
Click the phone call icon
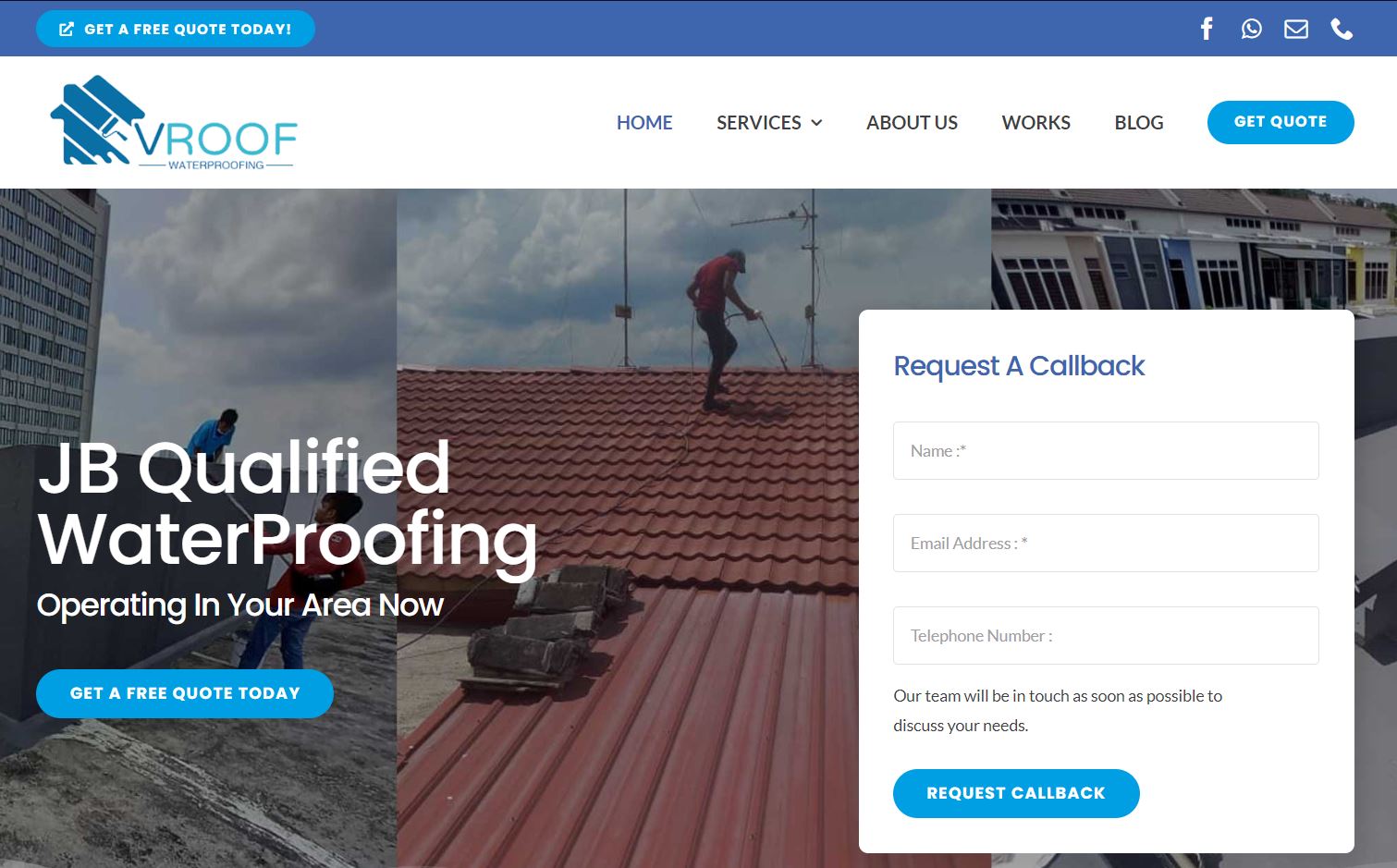(x=1342, y=29)
